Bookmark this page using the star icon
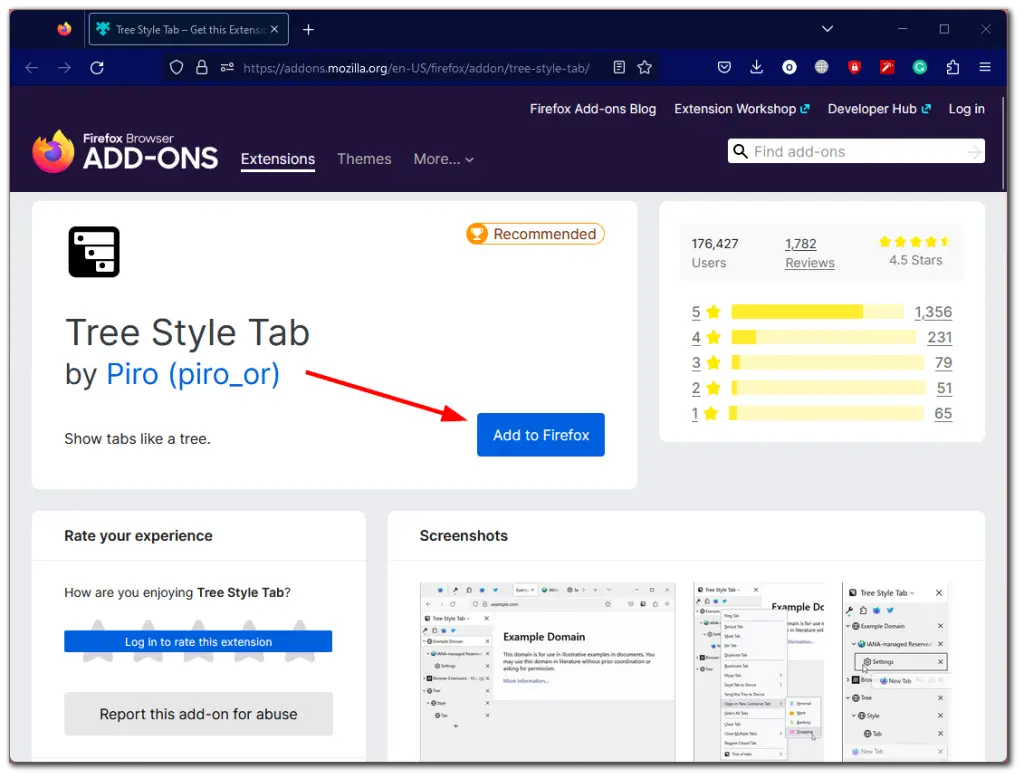The height and width of the screenshot is (779, 1024). coord(644,68)
